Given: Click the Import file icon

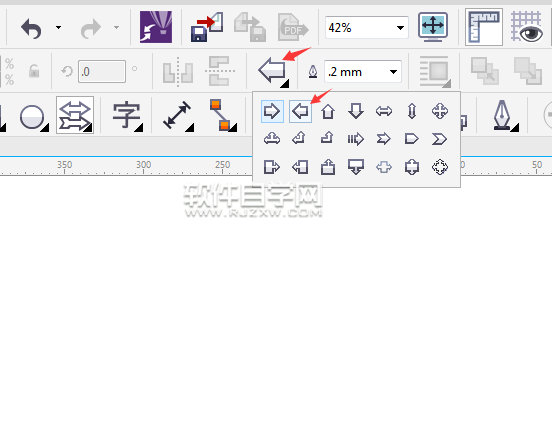Looking at the screenshot, I should (207, 27).
